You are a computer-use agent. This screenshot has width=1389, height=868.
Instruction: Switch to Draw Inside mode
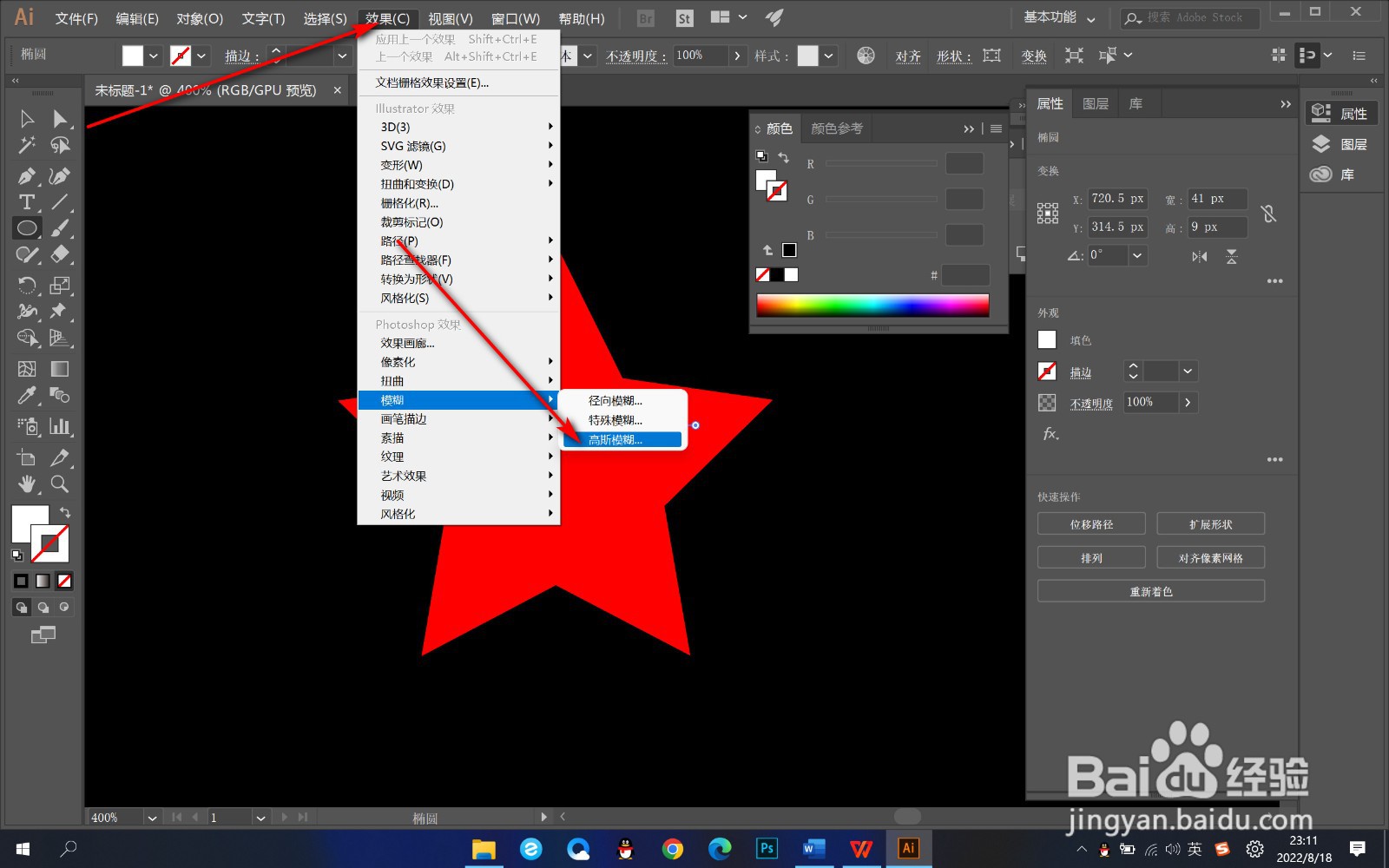tap(63, 608)
